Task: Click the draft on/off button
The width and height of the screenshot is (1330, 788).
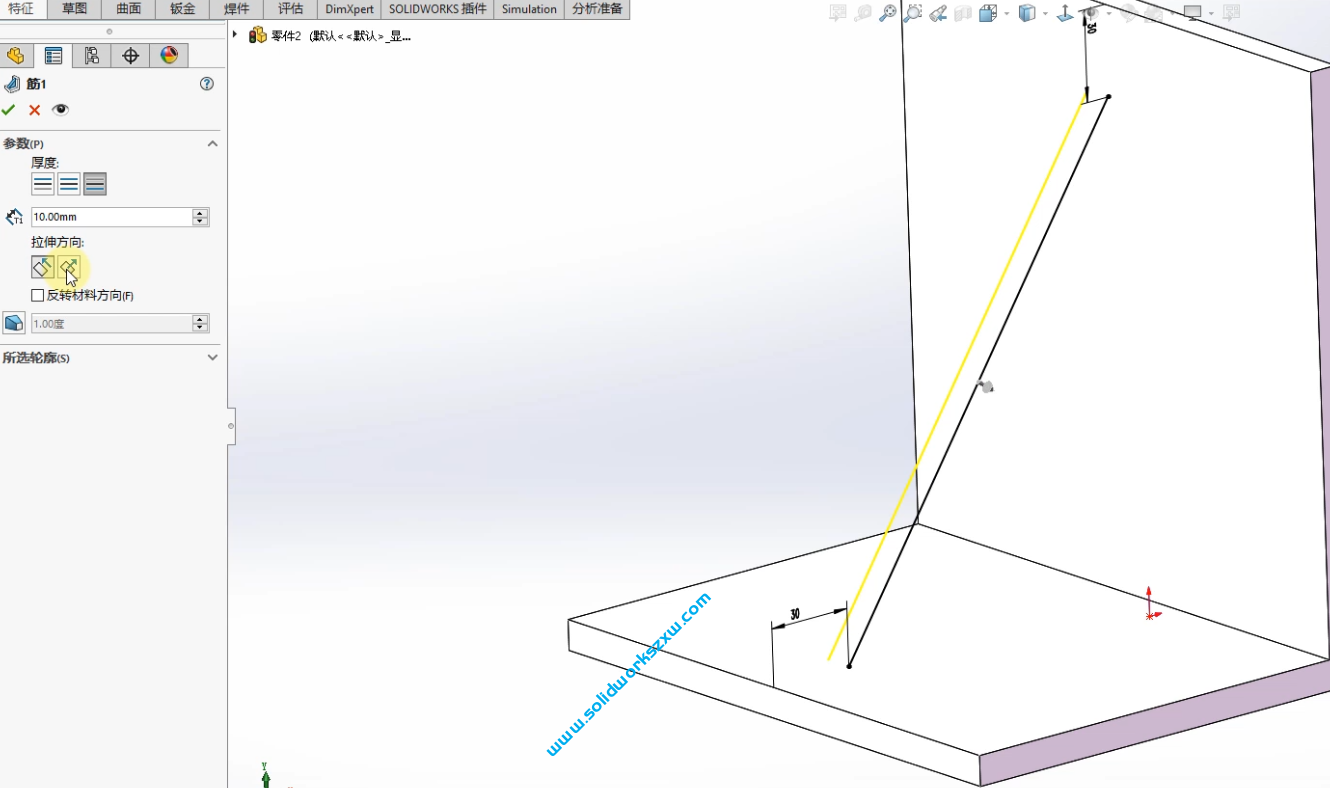Action: coord(14,323)
